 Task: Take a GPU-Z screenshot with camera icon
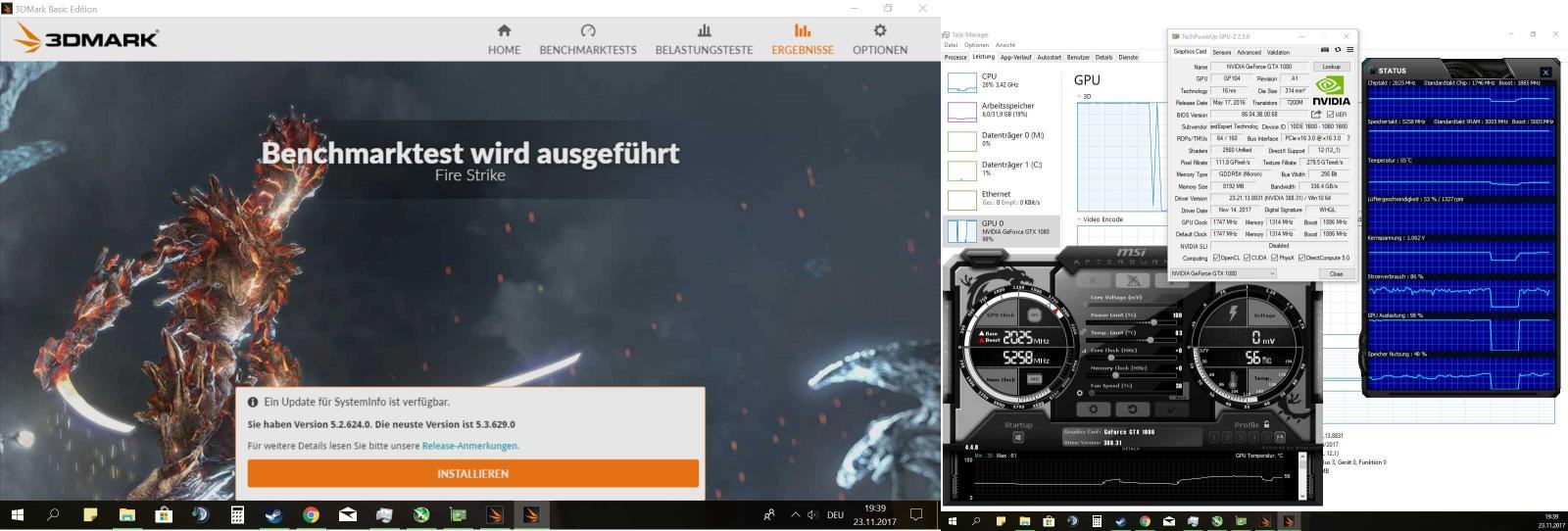(1325, 50)
